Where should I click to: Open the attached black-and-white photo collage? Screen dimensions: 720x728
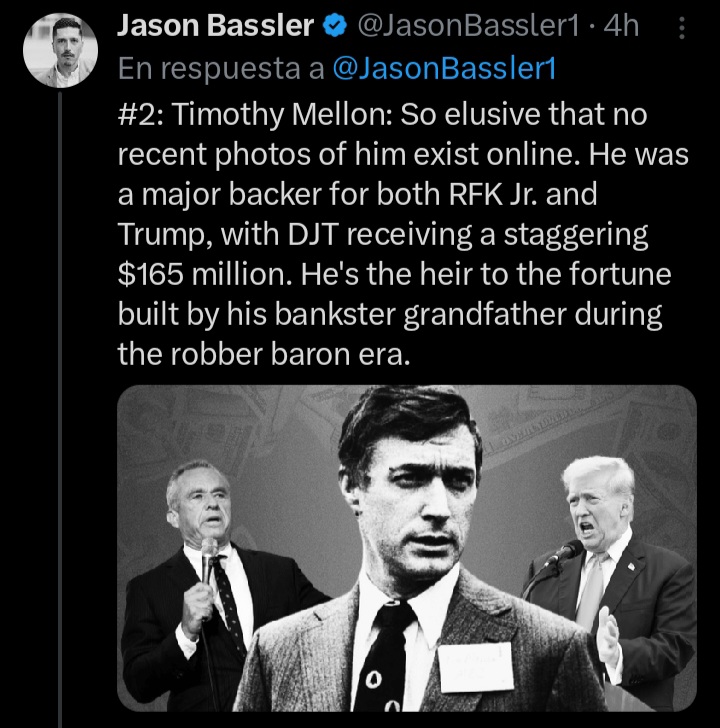tap(406, 548)
